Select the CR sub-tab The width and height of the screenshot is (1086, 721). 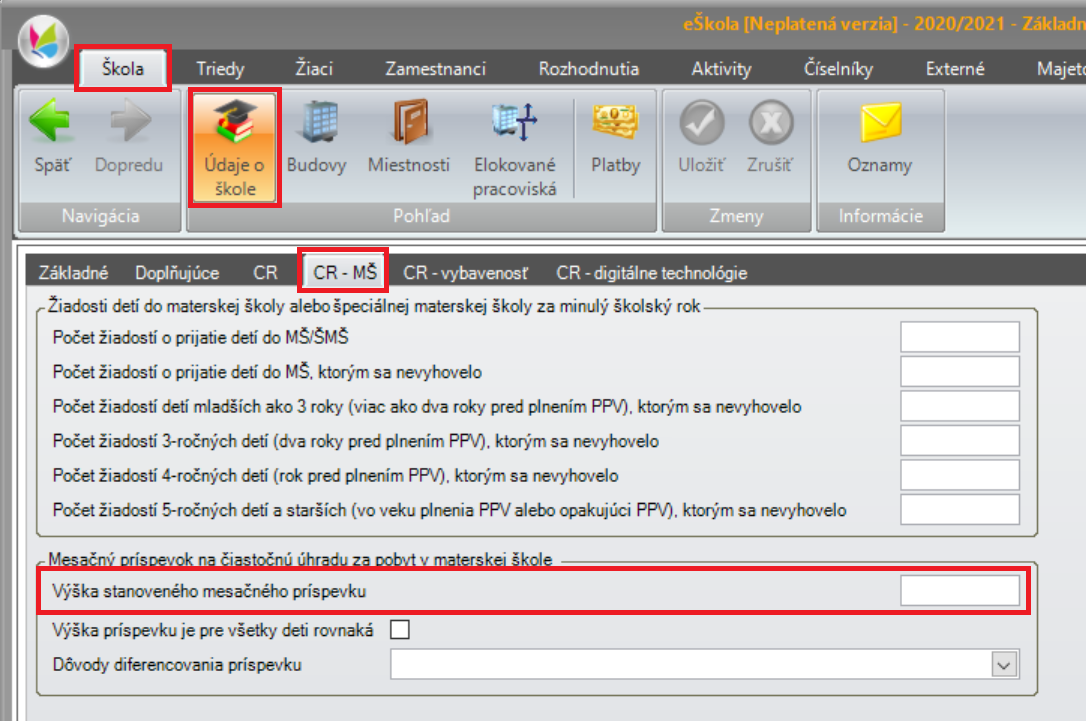265,273
